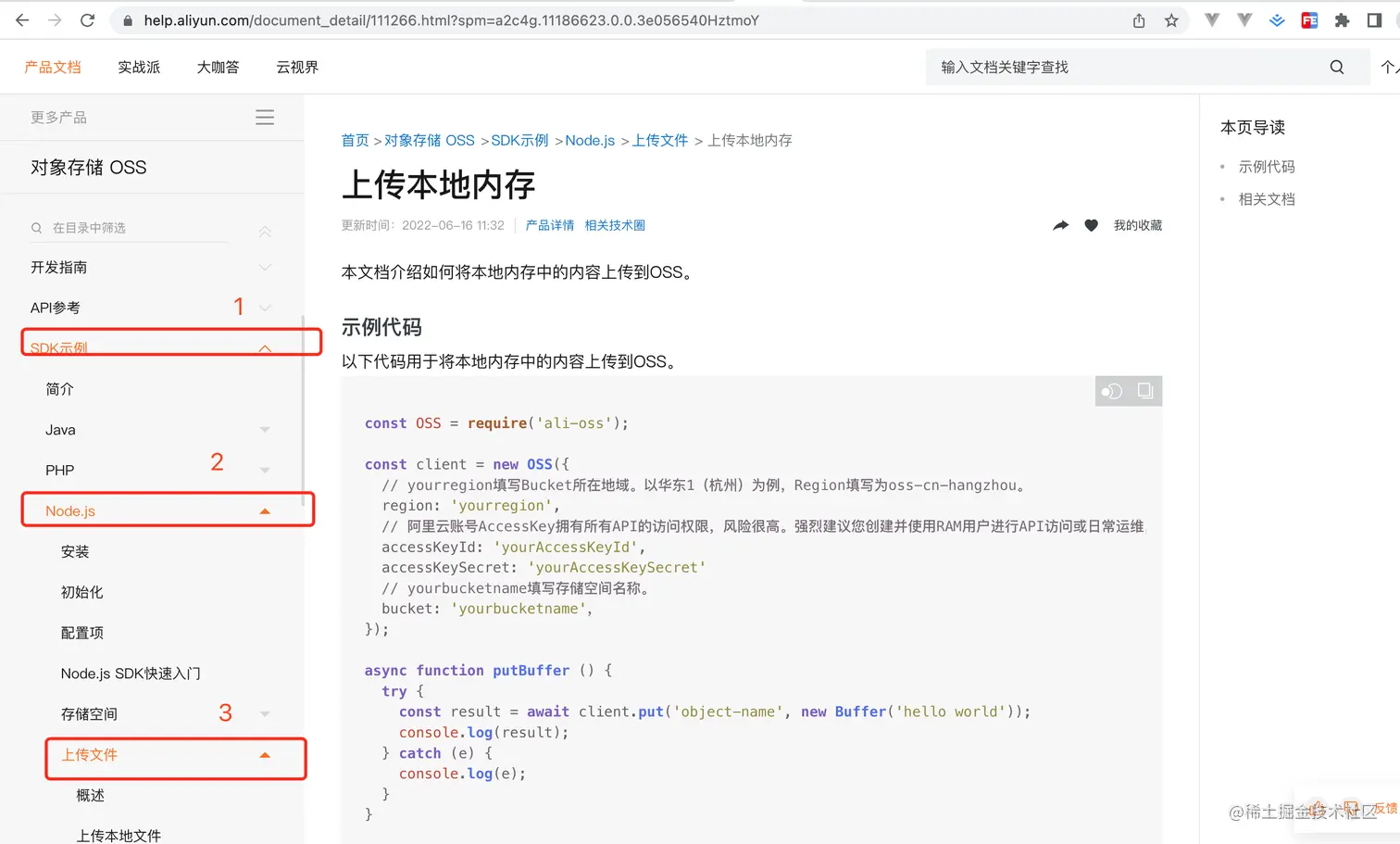Select 初始化 under Node.js
1400x844 pixels.
click(x=81, y=593)
